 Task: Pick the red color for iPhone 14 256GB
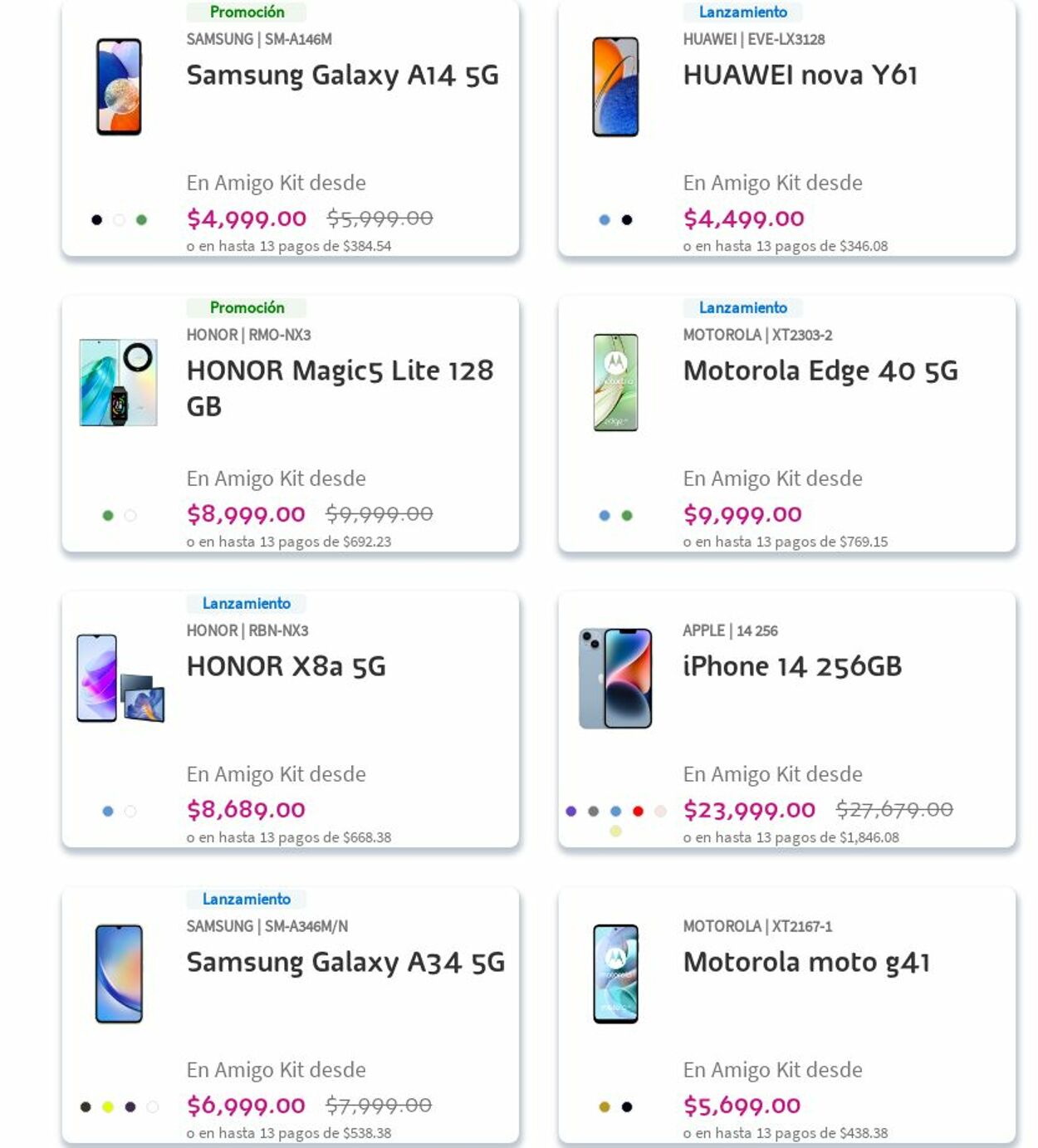[x=638, y=812]
